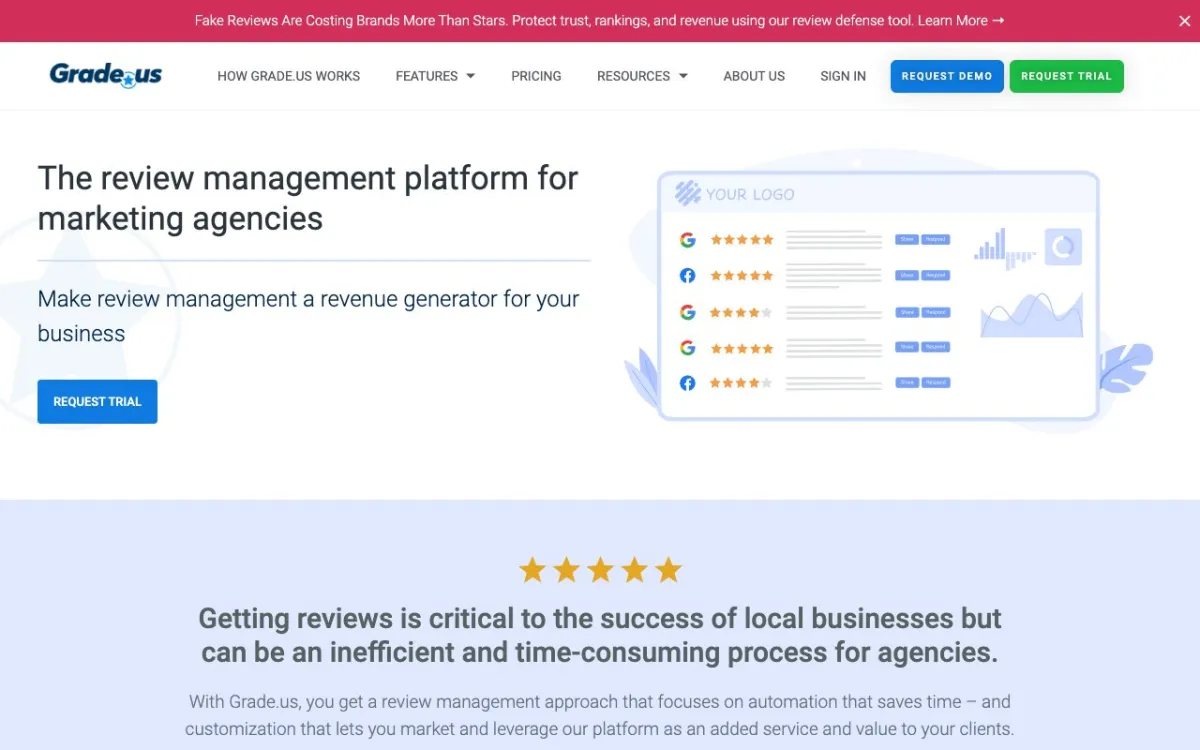Click the Your Logo placeholder icon

687,193
